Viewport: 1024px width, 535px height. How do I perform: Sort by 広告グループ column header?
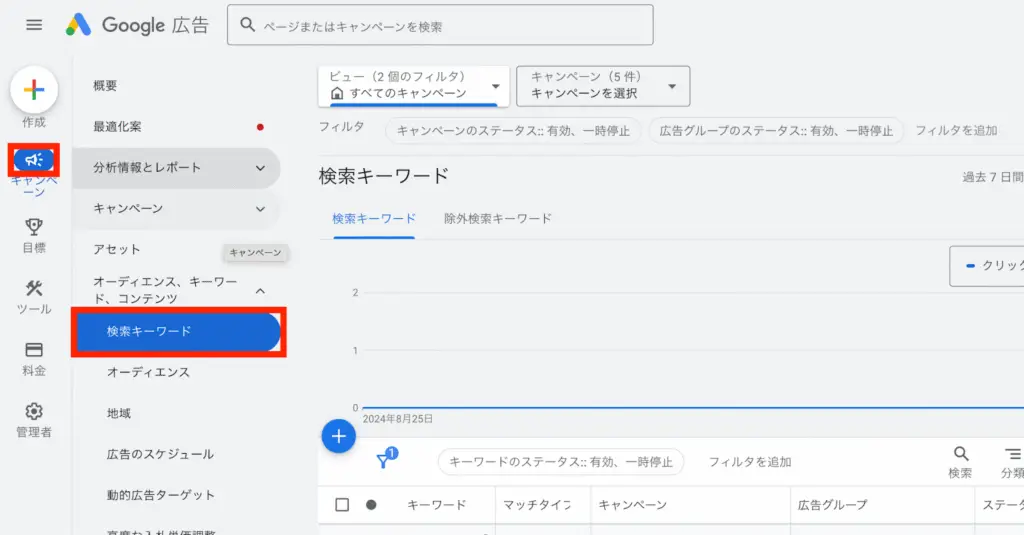pos(833,505)
